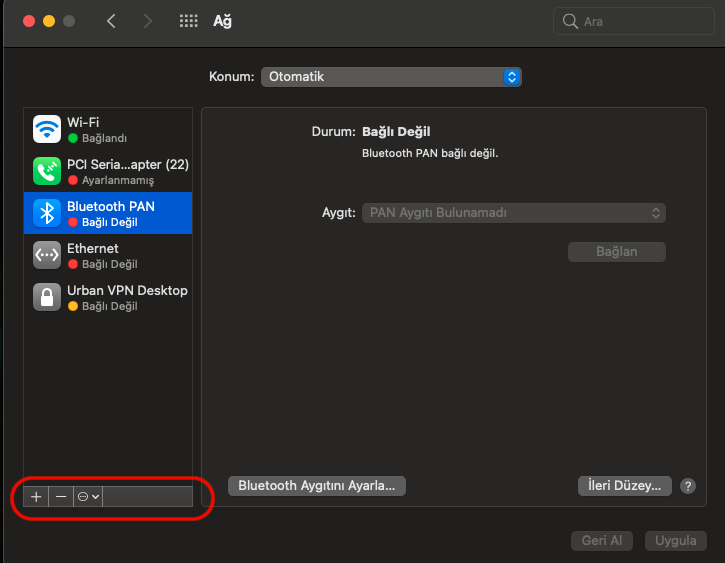Image resolution: width=725 pixels, height=563 pixels.
Task: Click the Ethernet service icon
Action: pyautogui.click(x=47, y=255)
